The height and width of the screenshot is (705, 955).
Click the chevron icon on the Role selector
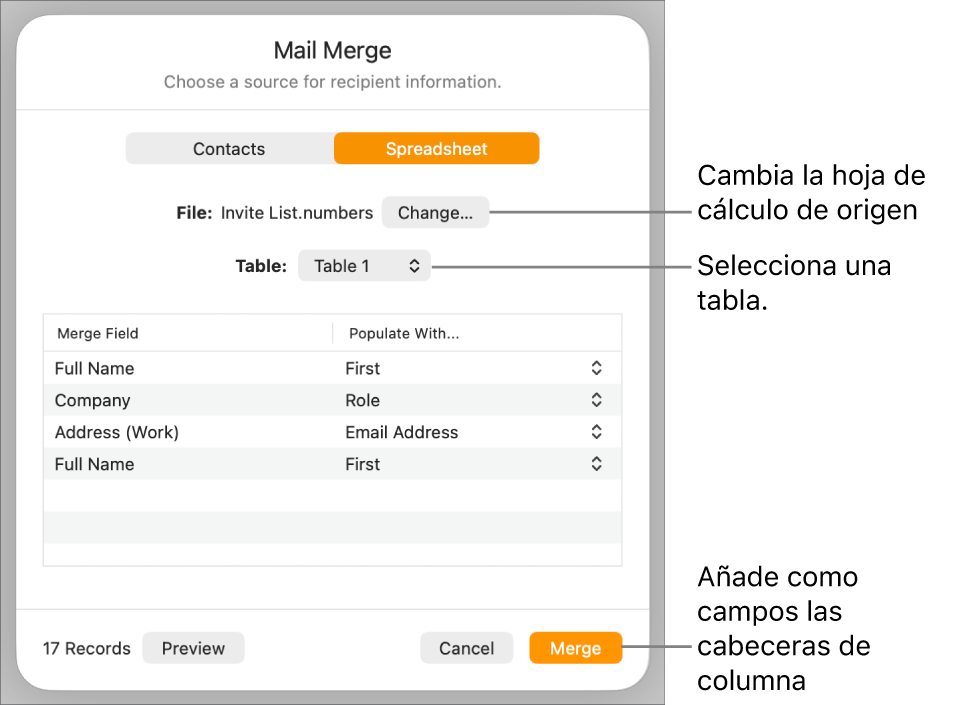point(596,400)
